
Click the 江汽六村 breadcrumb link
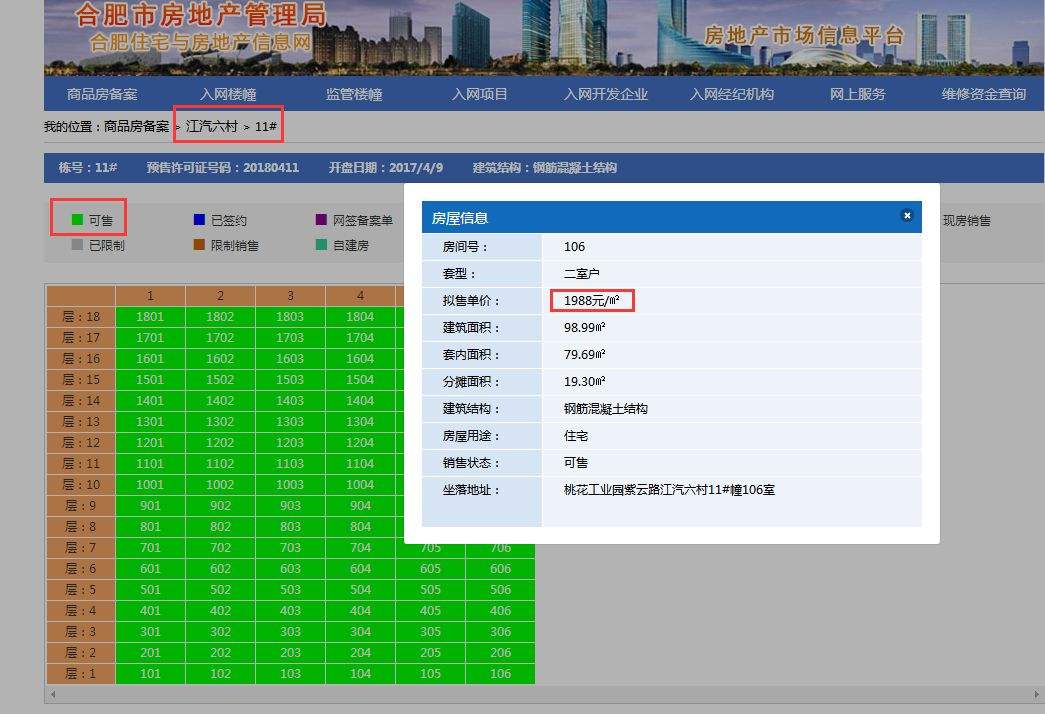tap(212, 126)
